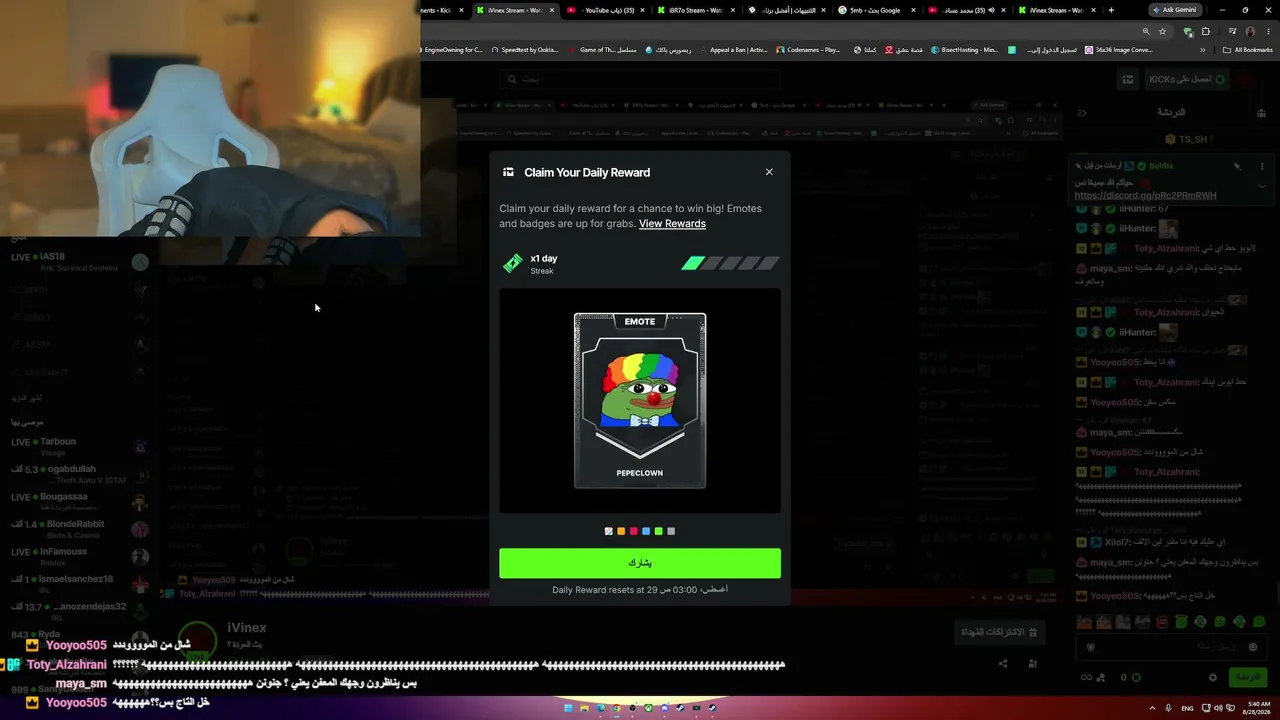Open the Codenames bookmark
The height and width of the screenshot is (720, 1280).
point(807,50)
